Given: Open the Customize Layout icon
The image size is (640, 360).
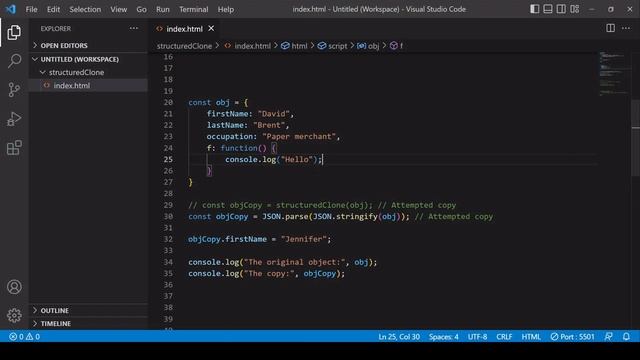Looking at the screenshot, I should point(575,9).
